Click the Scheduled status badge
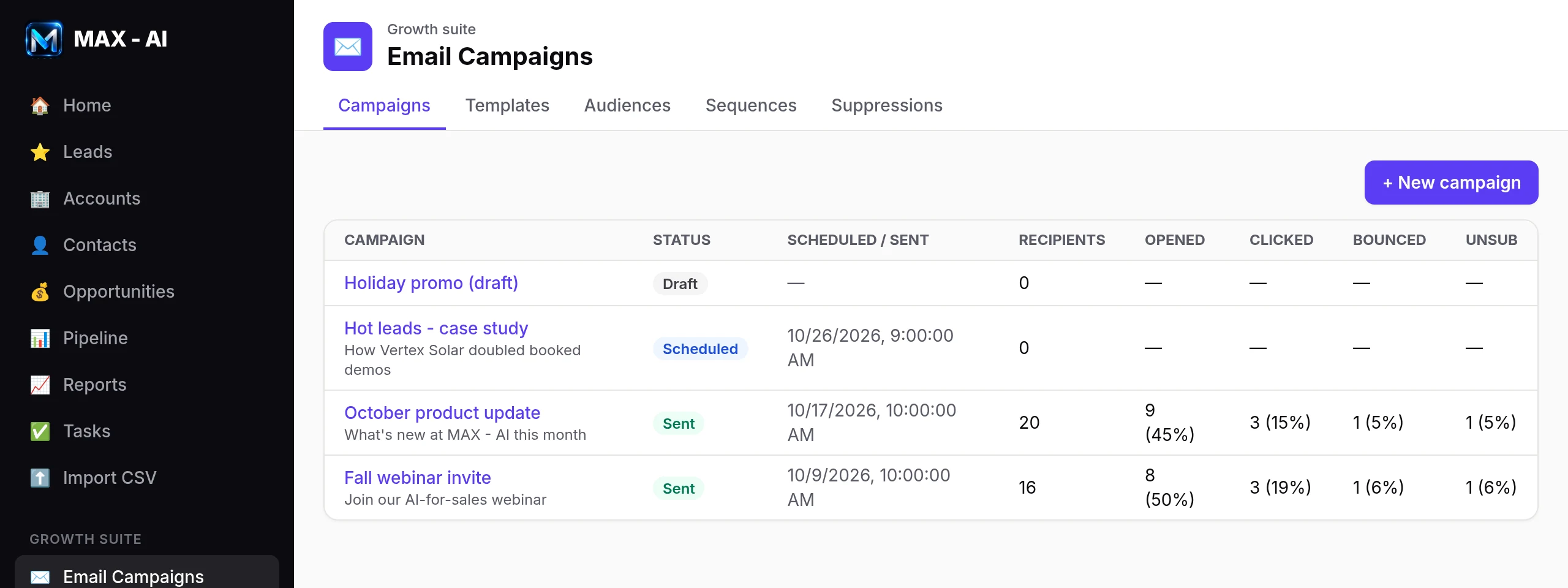The image size is (1568, 588). point(700,349)
